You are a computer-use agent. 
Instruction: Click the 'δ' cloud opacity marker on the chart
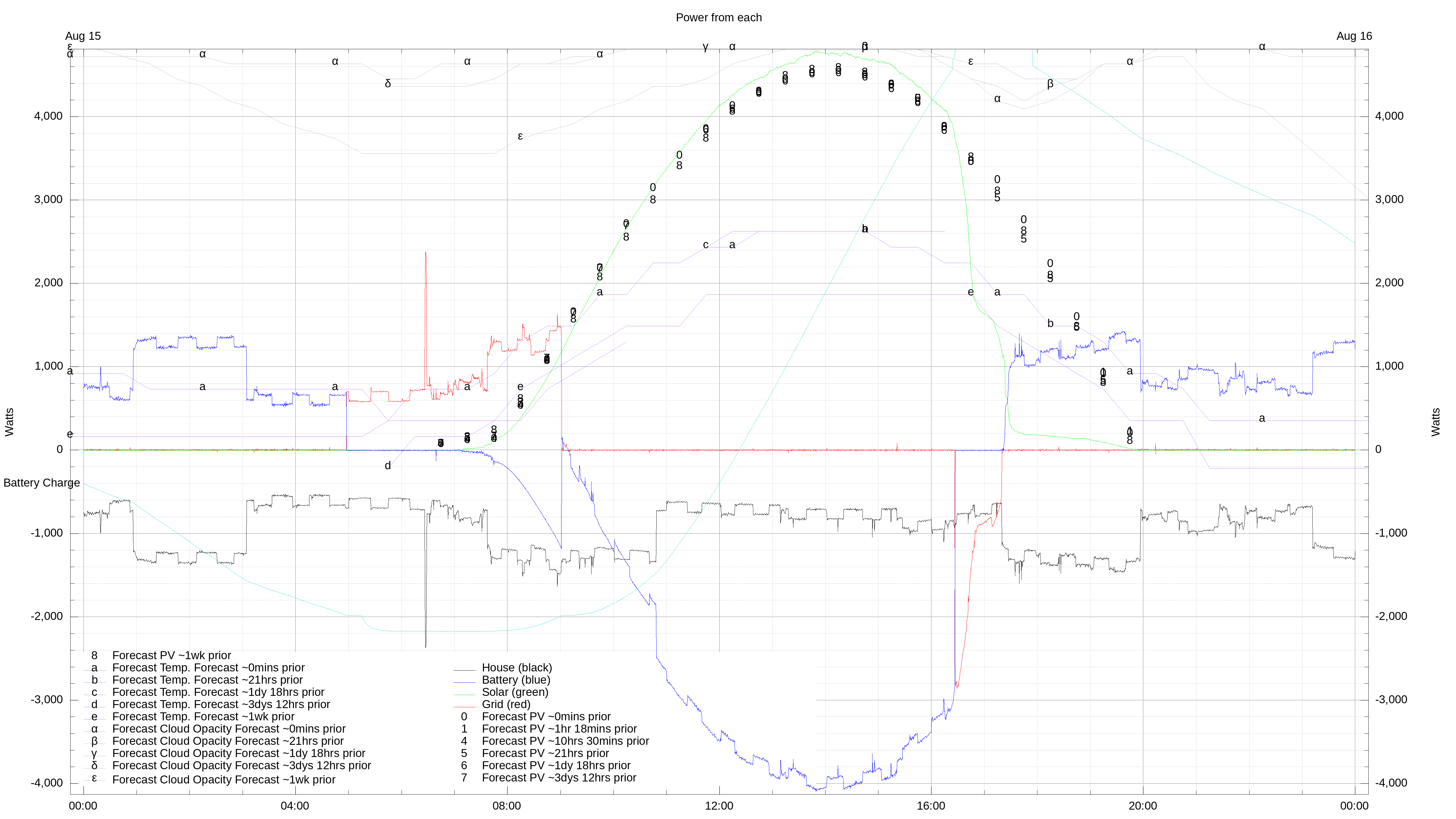pos(388,84)
